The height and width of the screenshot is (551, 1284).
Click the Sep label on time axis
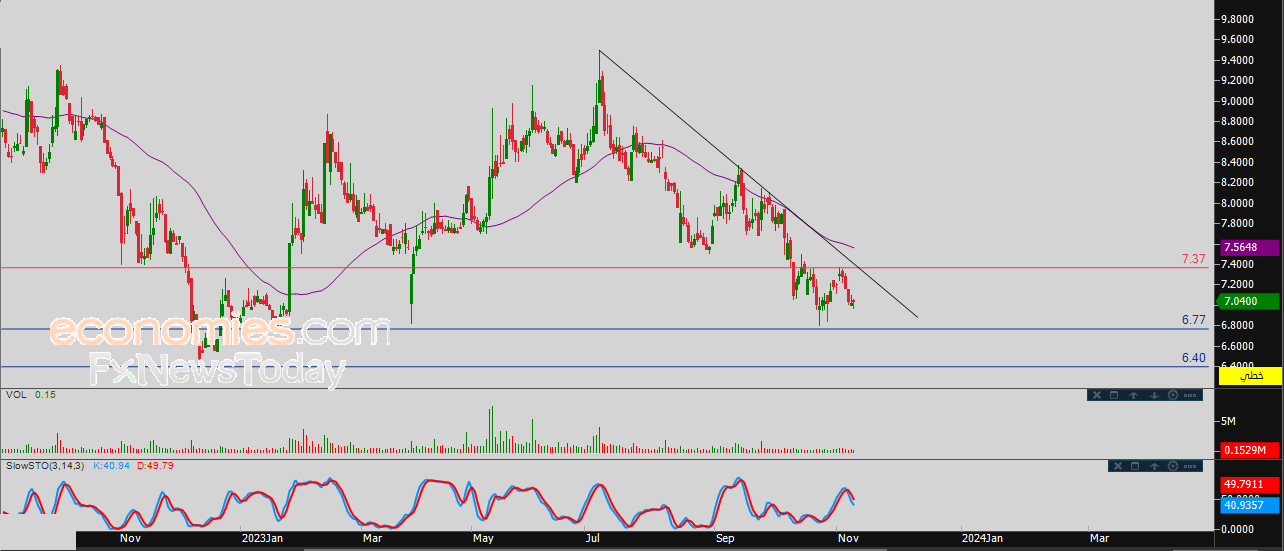point(725,538)
